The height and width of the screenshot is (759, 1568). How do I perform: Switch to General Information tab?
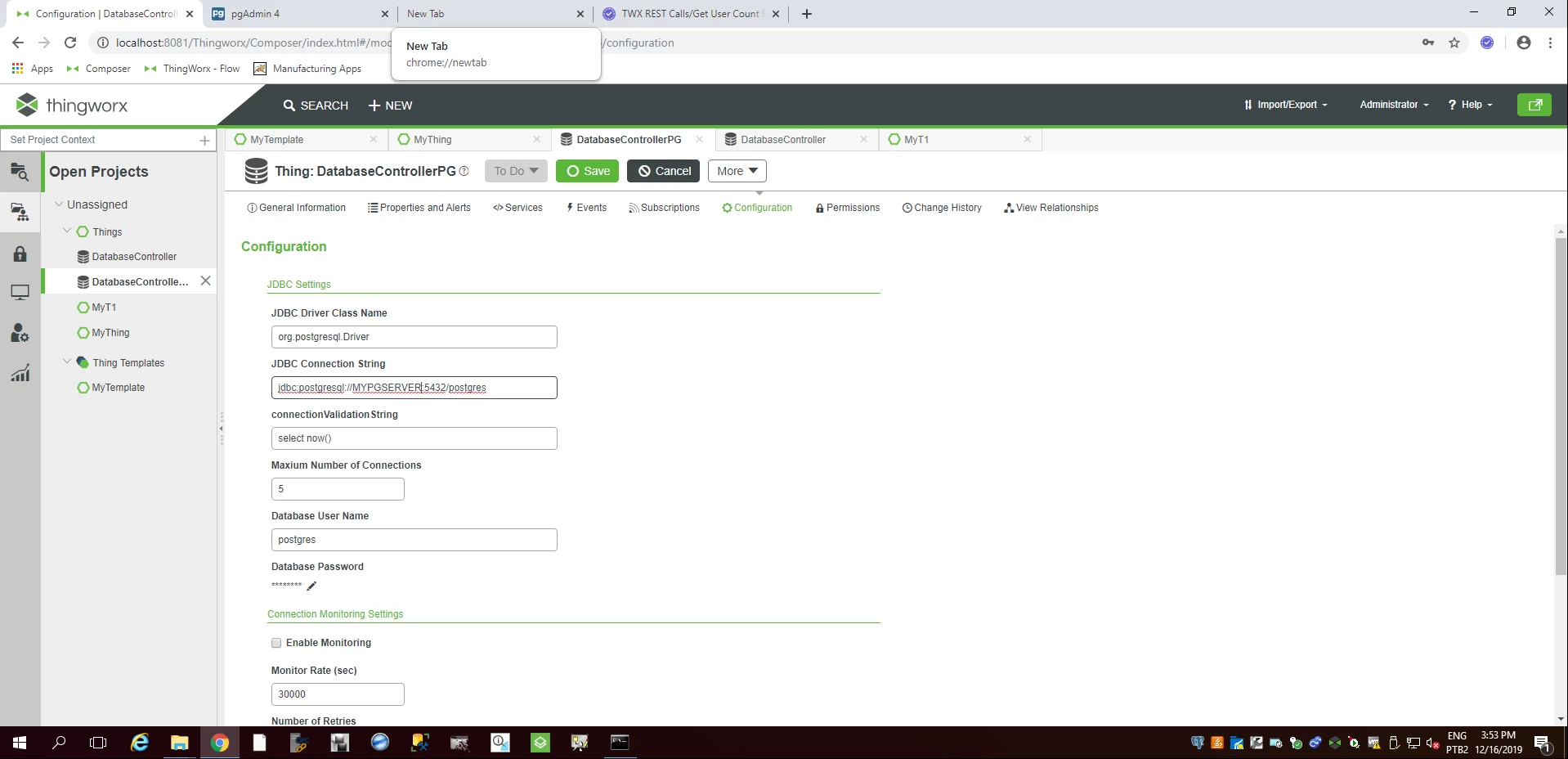tap(296, 208)
